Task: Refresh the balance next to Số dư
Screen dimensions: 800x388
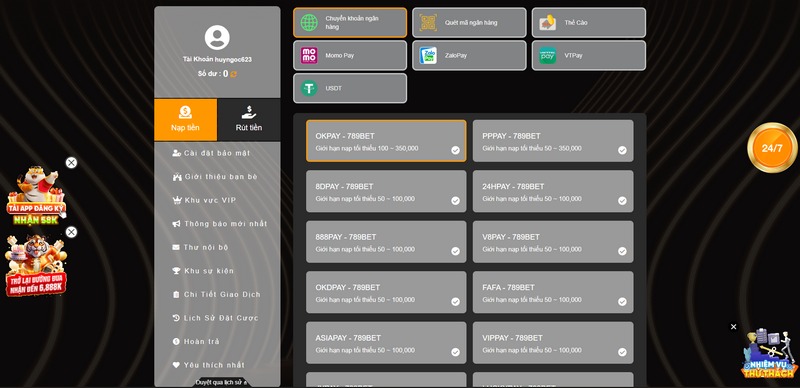Action: [234, 74]
